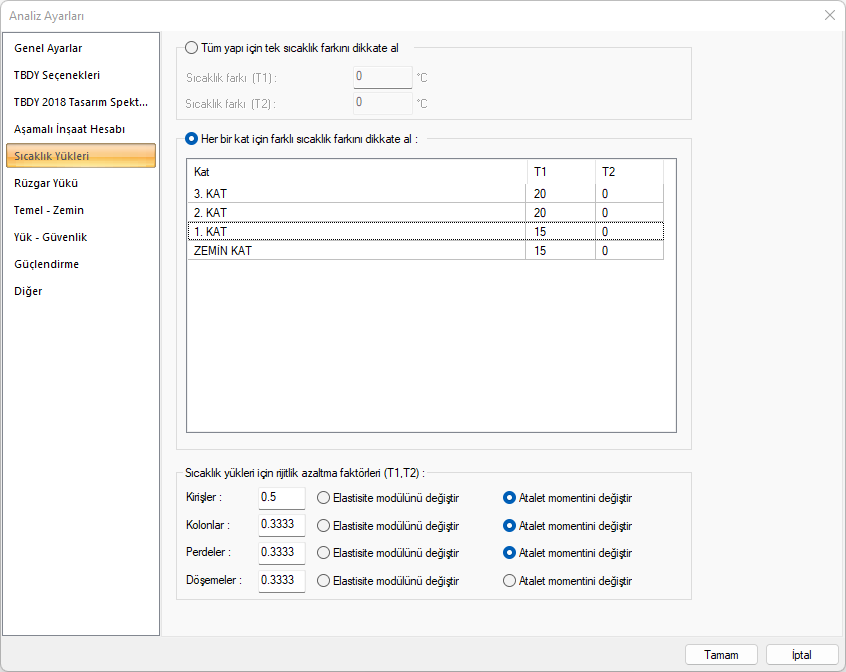Click the Kirişler factor input field
This screenshot has height=672, width=846.
(x=281, y=497)
